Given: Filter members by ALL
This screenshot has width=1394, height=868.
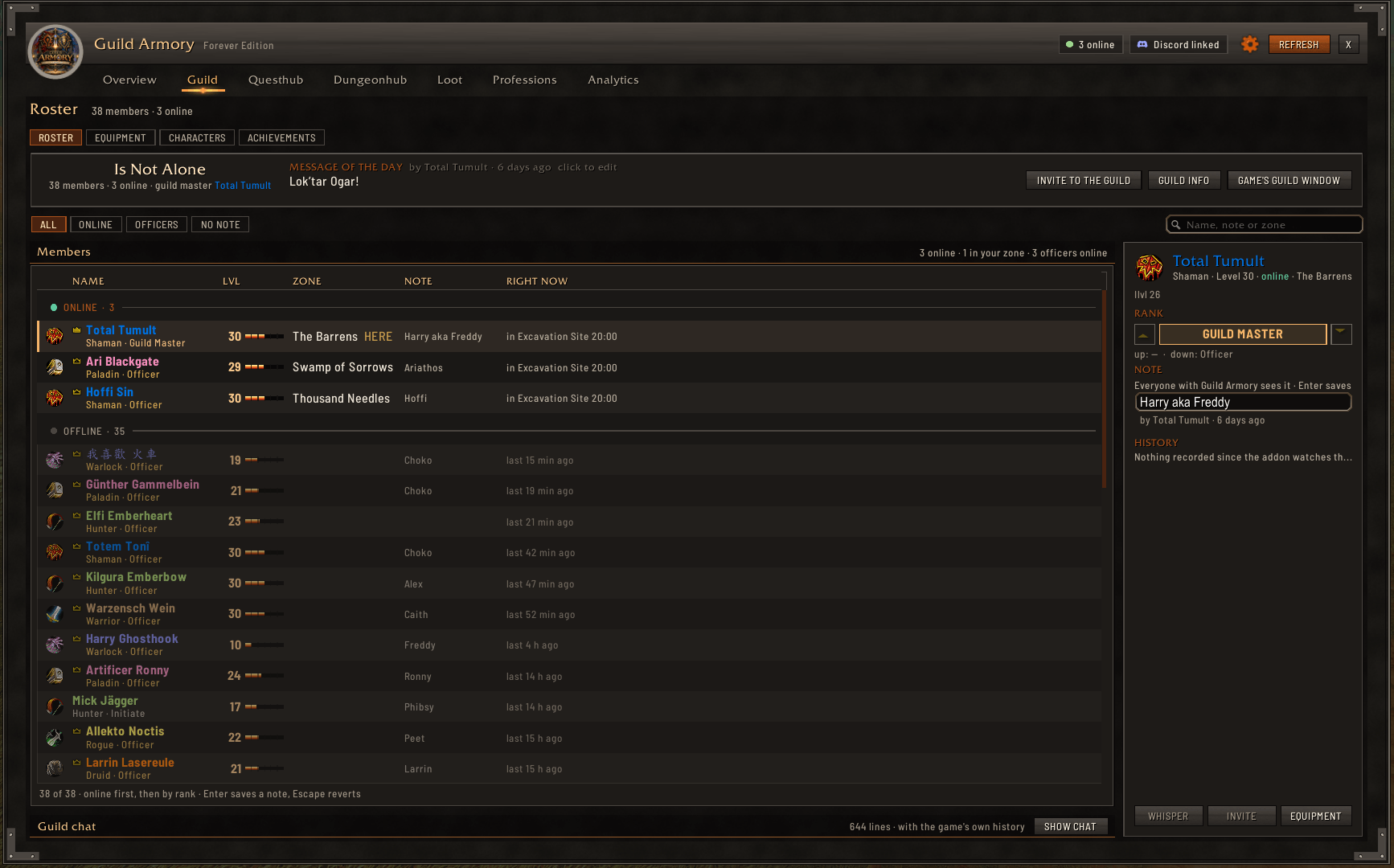Looking at the screenshot, I should tap(49, 225).
